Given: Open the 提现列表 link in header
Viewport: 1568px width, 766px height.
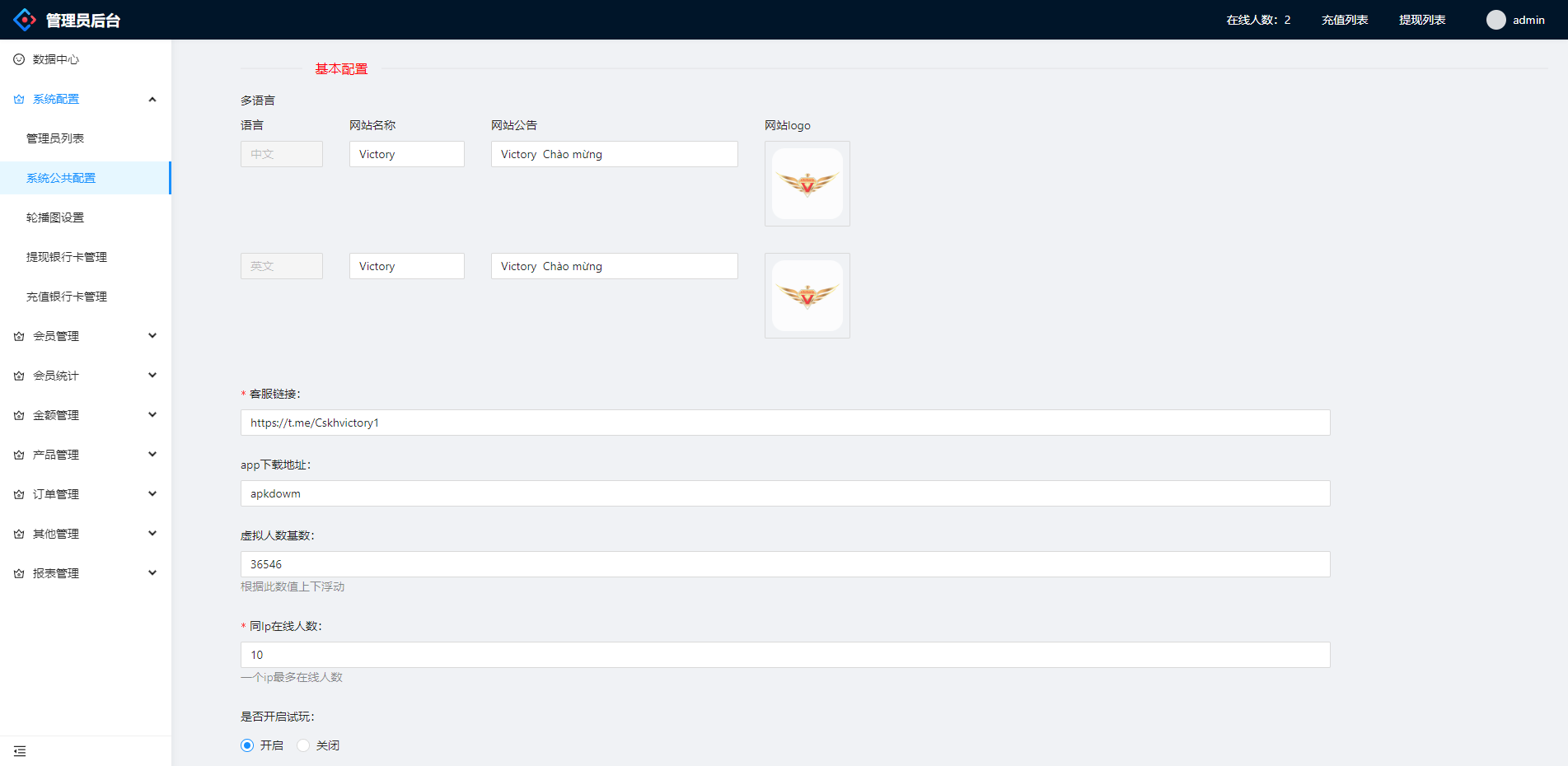Looking at the screenshot, I should click(x=1422, y=20).
